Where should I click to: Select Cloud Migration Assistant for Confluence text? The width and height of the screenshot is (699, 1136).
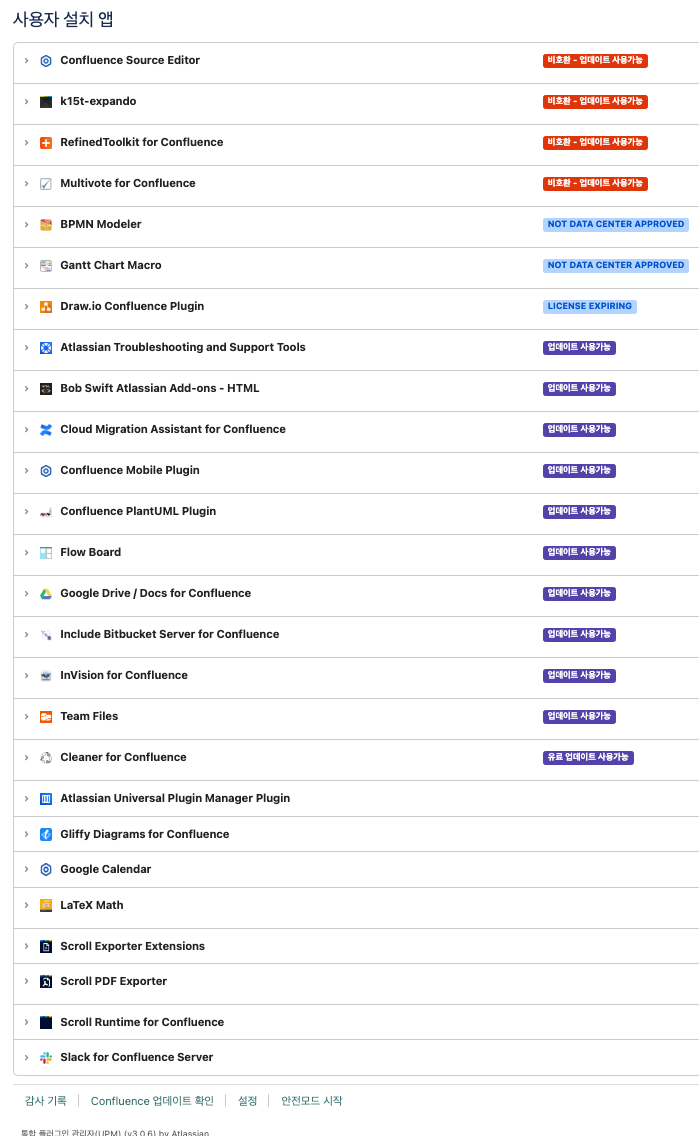point(173,429)
